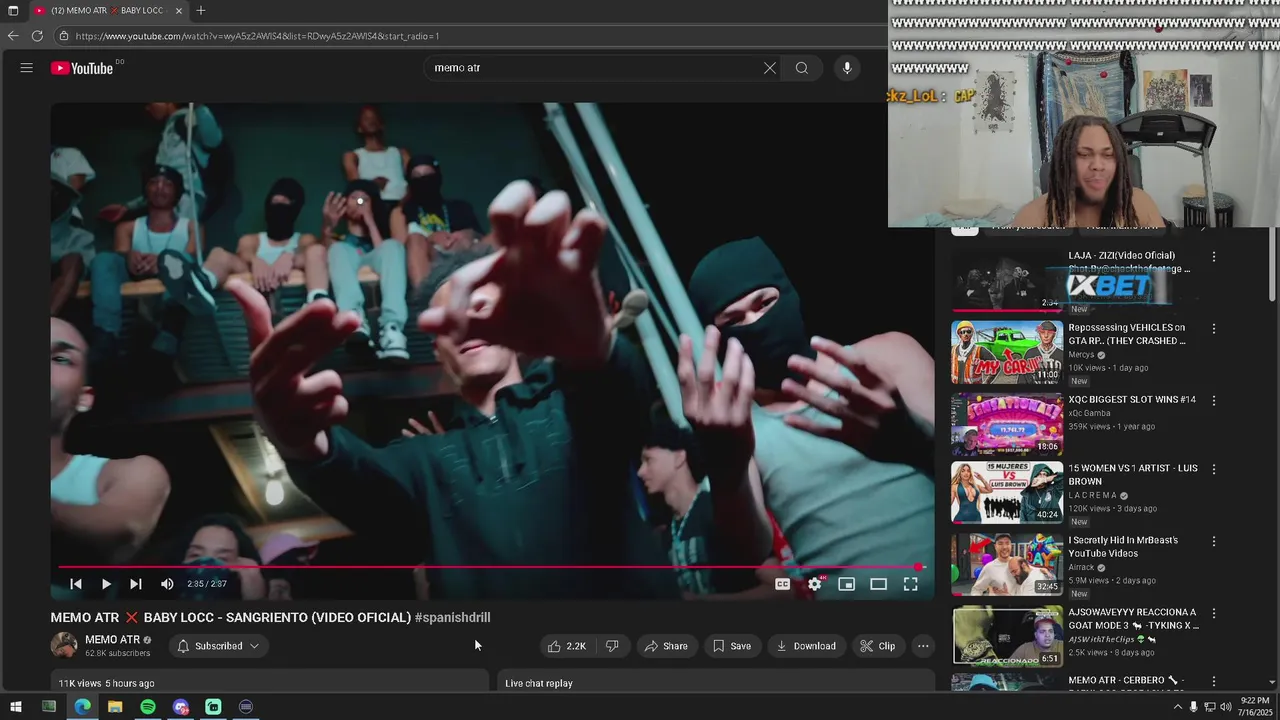Open a new browser tab
This screenshot has width=1280, height=720.
(x=201, y=11)
